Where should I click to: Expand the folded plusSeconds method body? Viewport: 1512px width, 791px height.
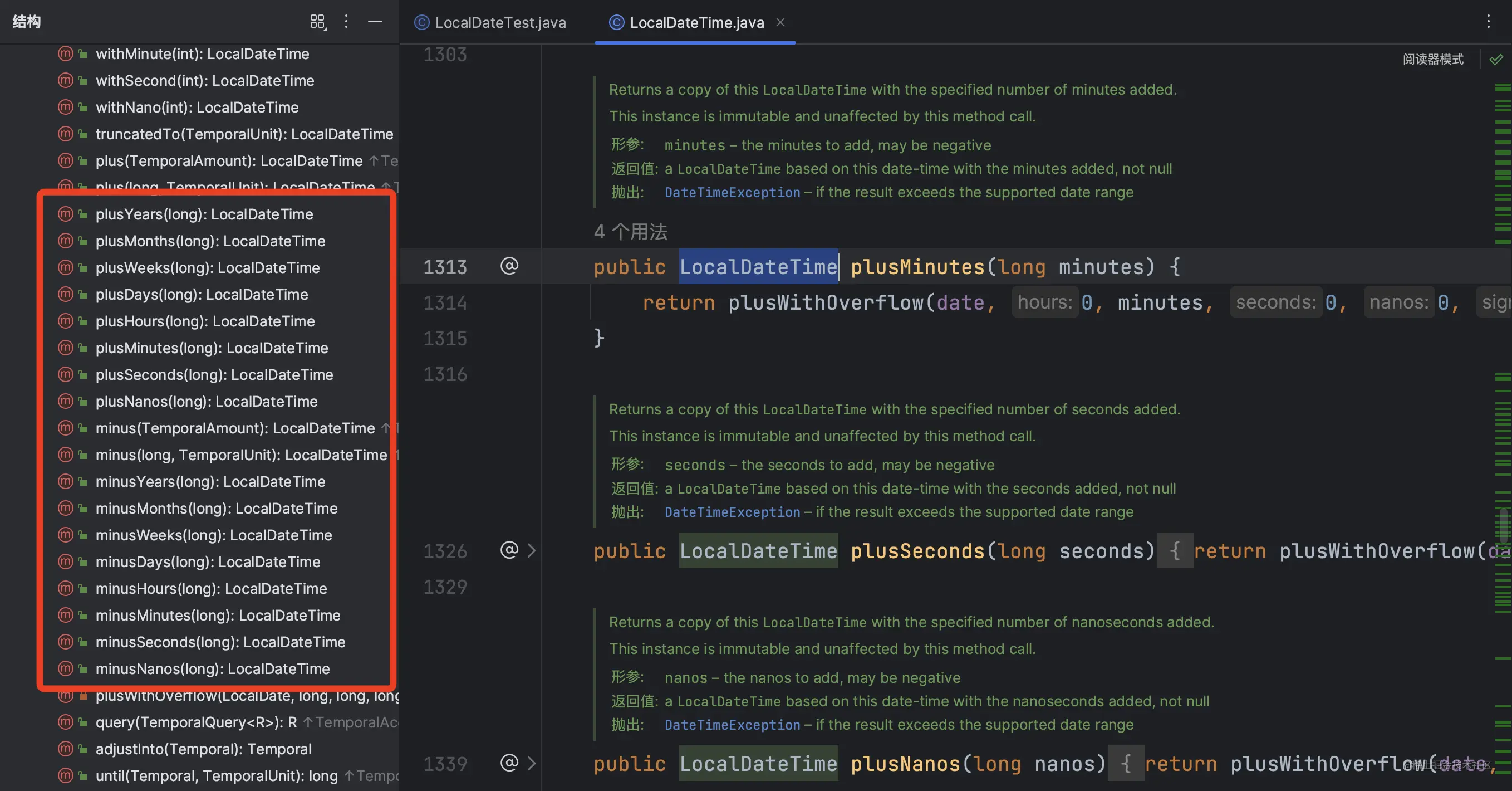532,550
